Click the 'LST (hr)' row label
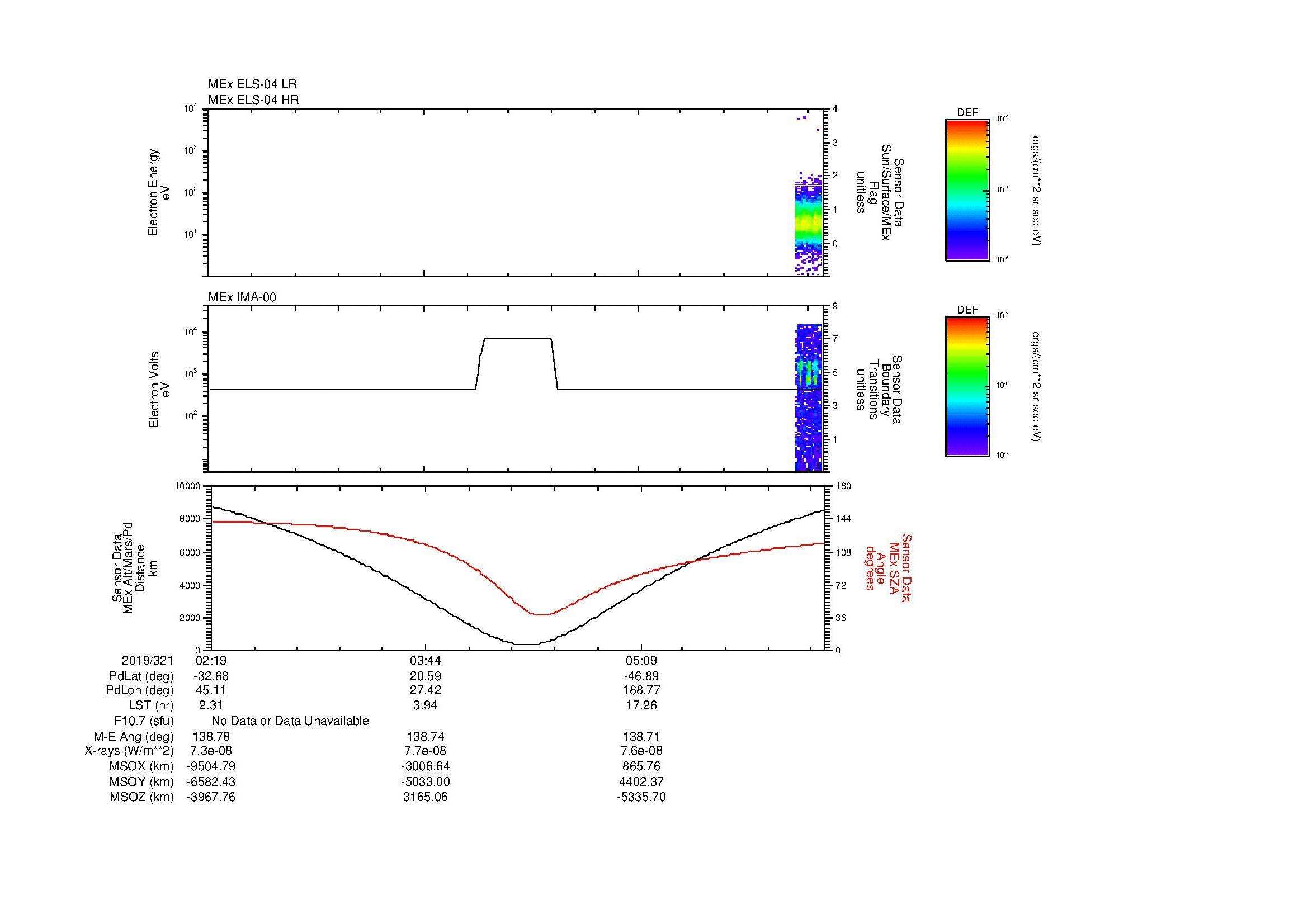Viewport: 1308px width, 924px height. (151, 705)
